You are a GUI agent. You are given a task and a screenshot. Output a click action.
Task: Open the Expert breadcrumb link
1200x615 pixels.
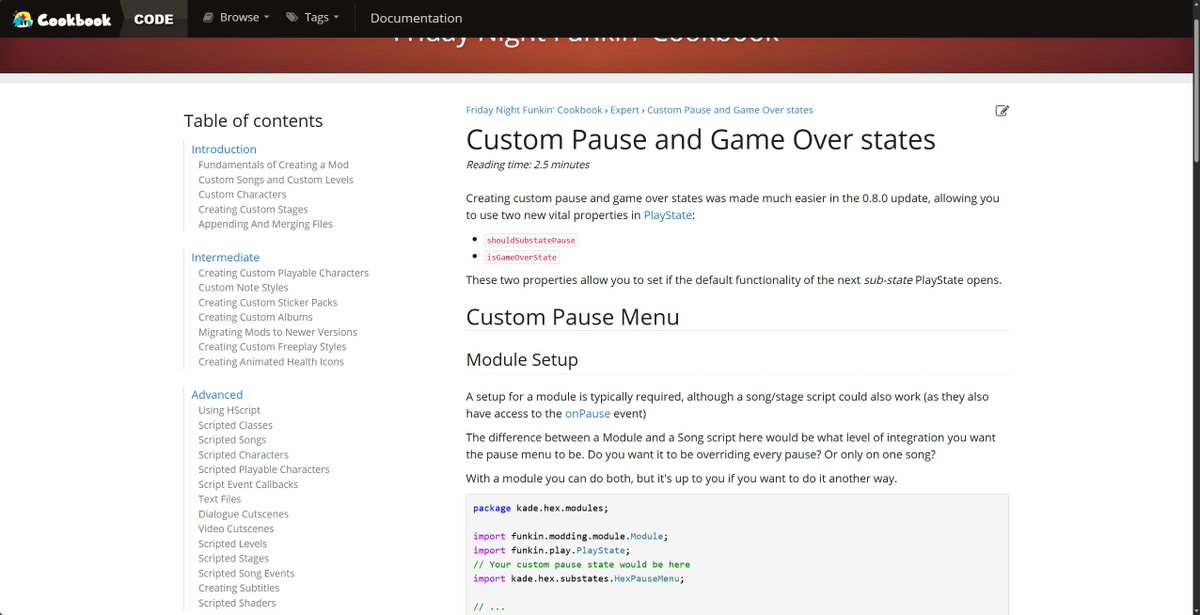[624, 110]
